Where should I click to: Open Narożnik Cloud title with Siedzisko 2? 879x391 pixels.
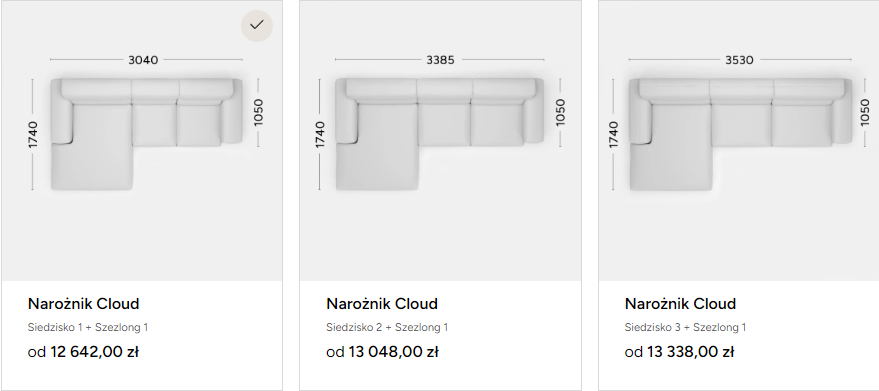point(382,303)
